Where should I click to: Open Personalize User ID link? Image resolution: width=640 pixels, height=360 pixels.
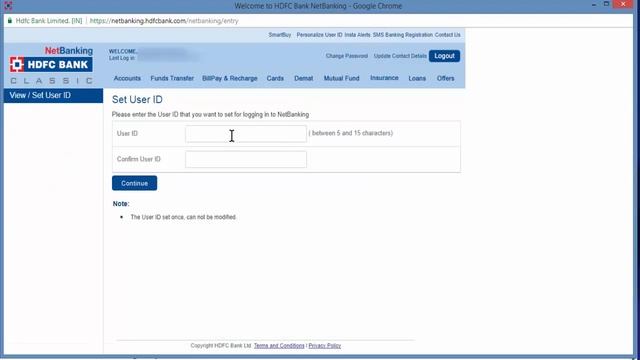pos(319,35)
